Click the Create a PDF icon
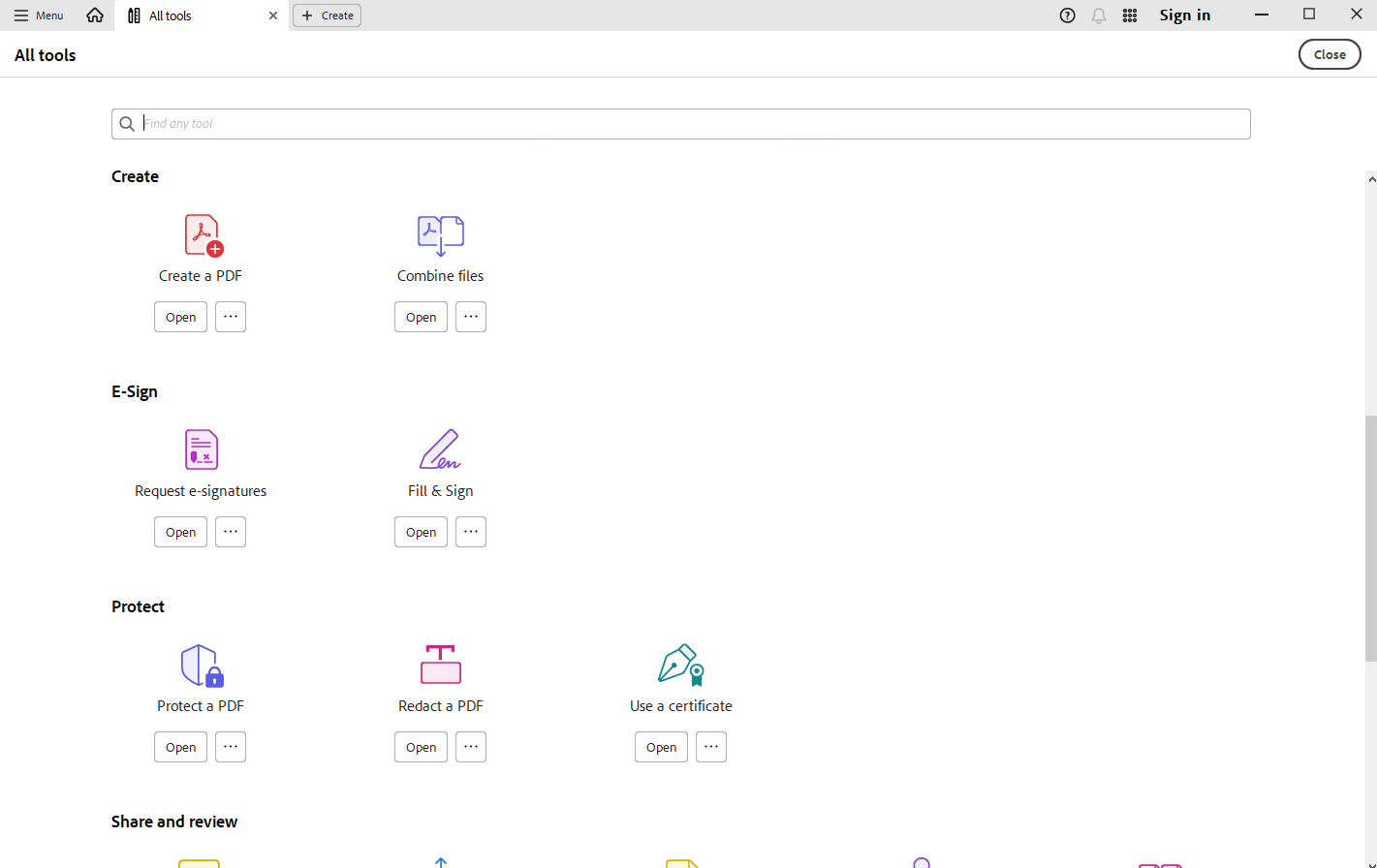 [203, 235]
